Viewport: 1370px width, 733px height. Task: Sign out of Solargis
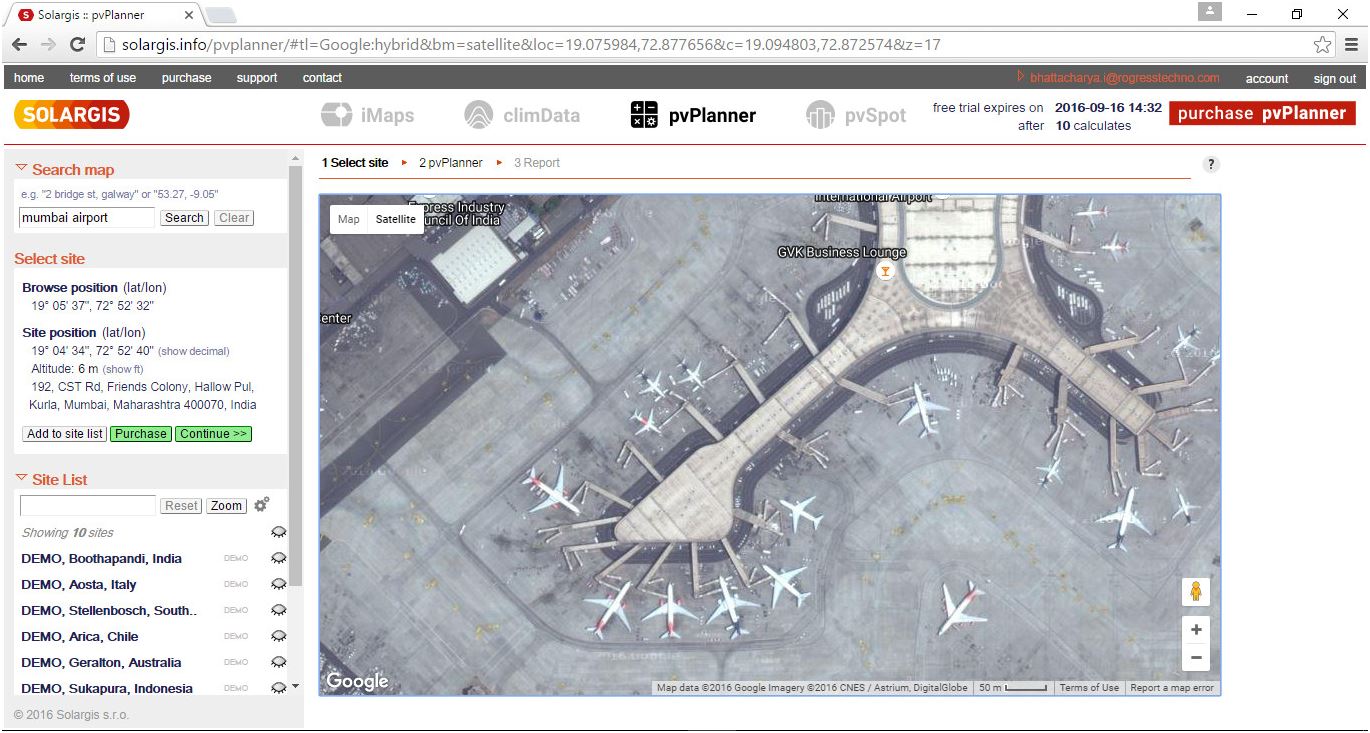click(x=1335, y=79)
